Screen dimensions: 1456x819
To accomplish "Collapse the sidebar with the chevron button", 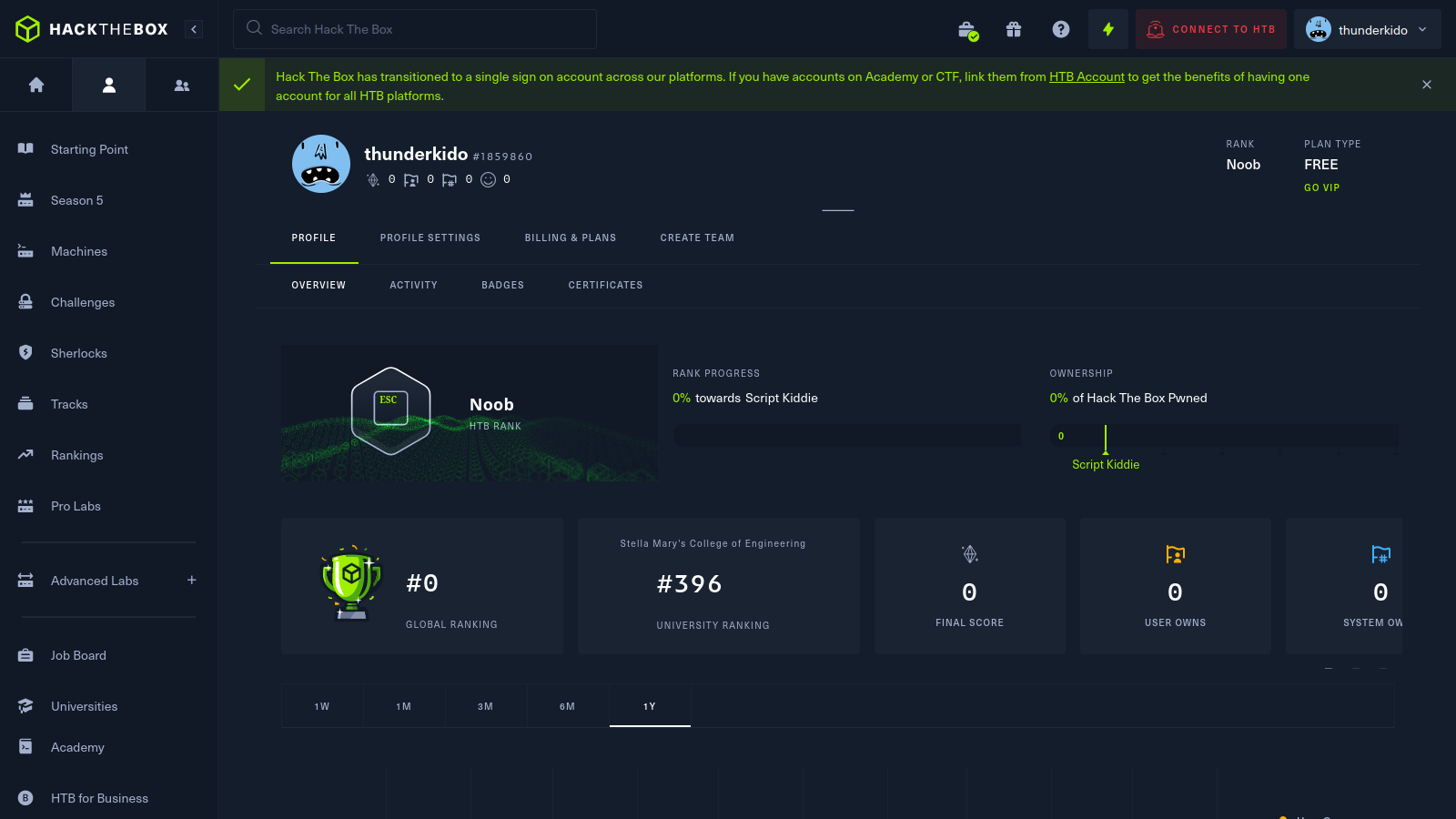I will point(194,29).
